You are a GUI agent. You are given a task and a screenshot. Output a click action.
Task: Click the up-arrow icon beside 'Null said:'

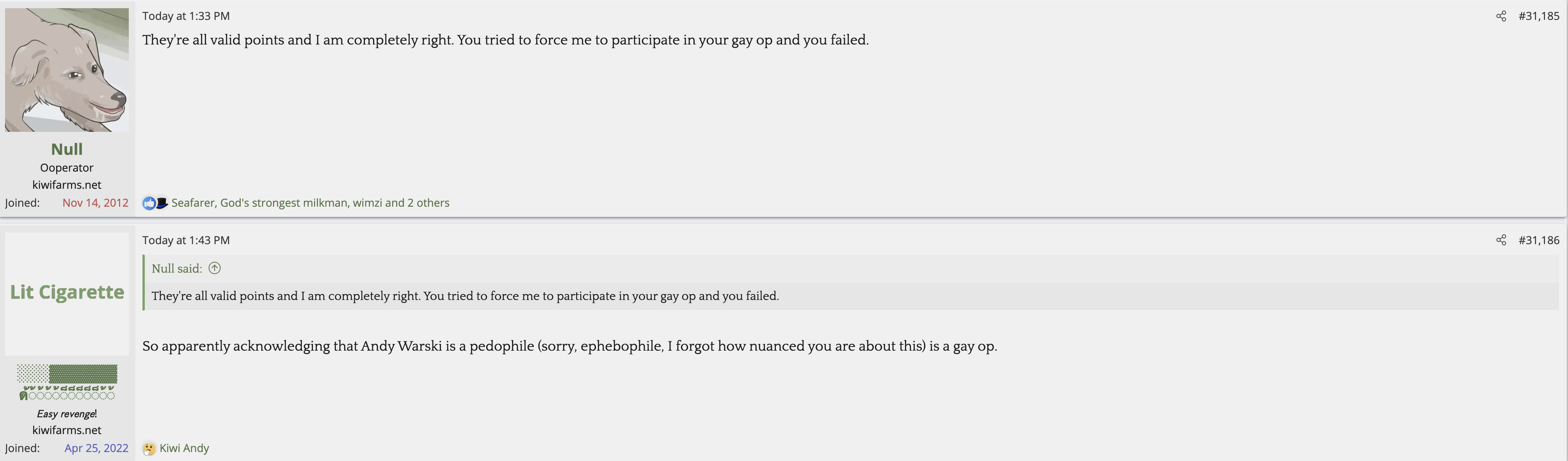point(214,268)
